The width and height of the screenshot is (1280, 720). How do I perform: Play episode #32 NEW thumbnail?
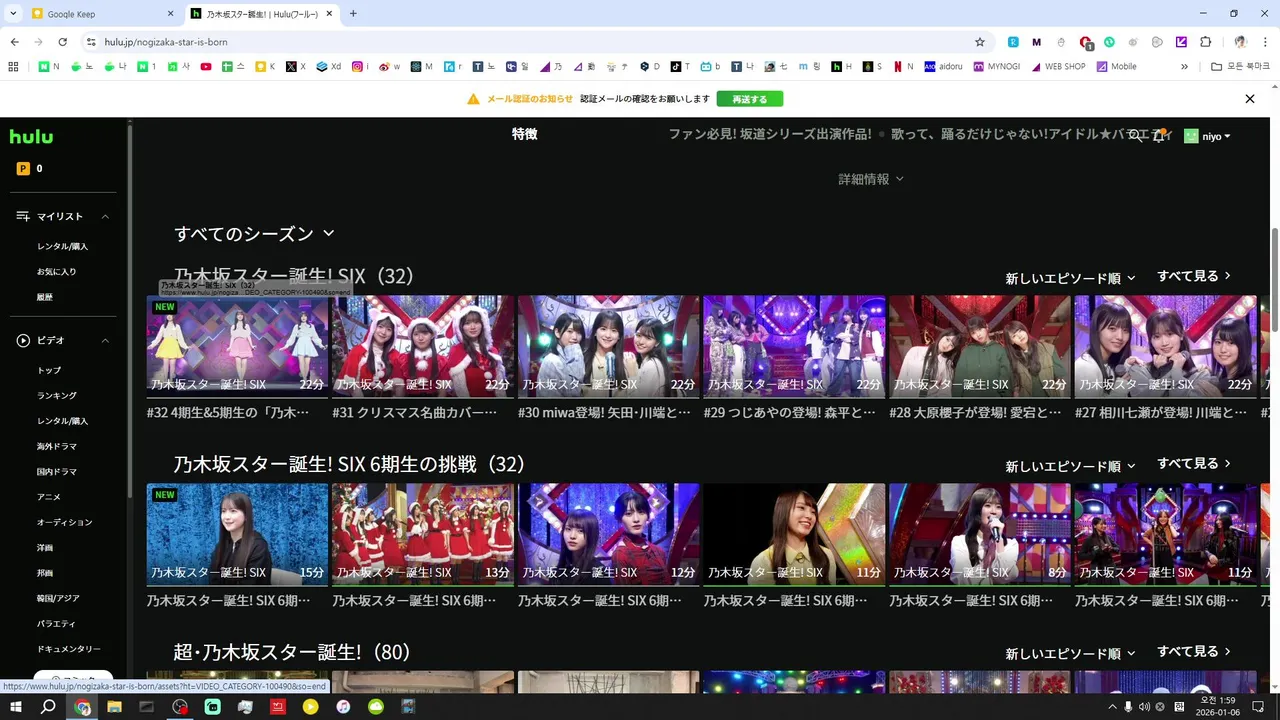click(237, 346)
